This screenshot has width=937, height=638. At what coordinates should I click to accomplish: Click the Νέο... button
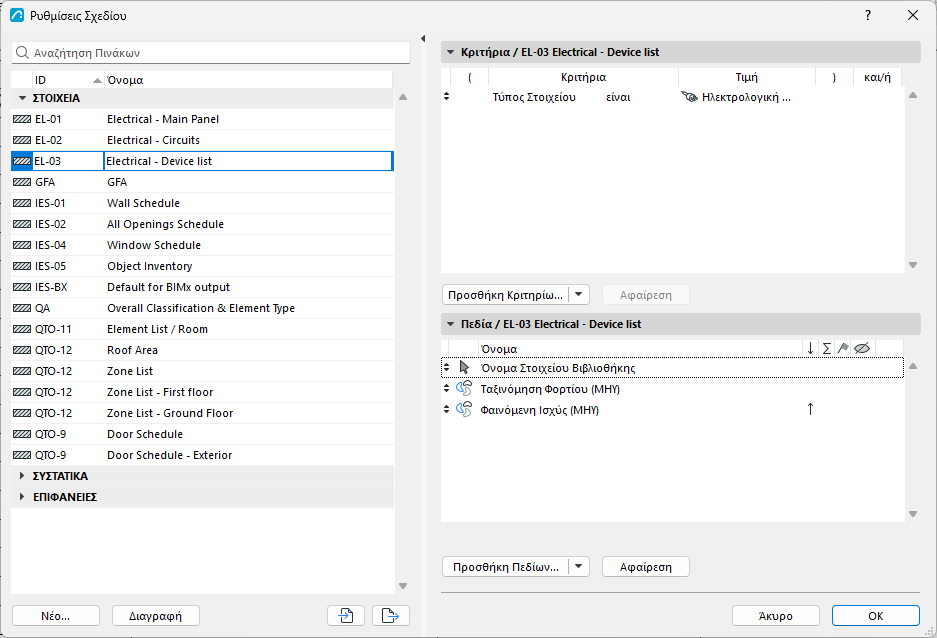pyautogui.click(x=56, y=615)
